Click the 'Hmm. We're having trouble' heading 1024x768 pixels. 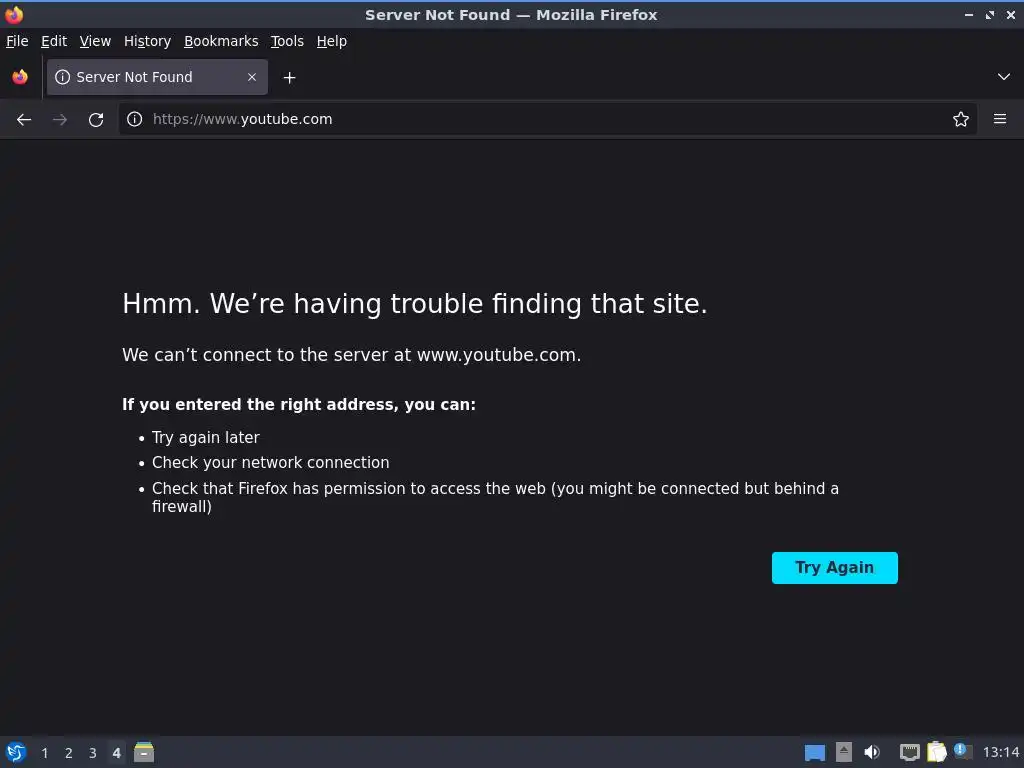pyautogui.click(x=415, y=304)
